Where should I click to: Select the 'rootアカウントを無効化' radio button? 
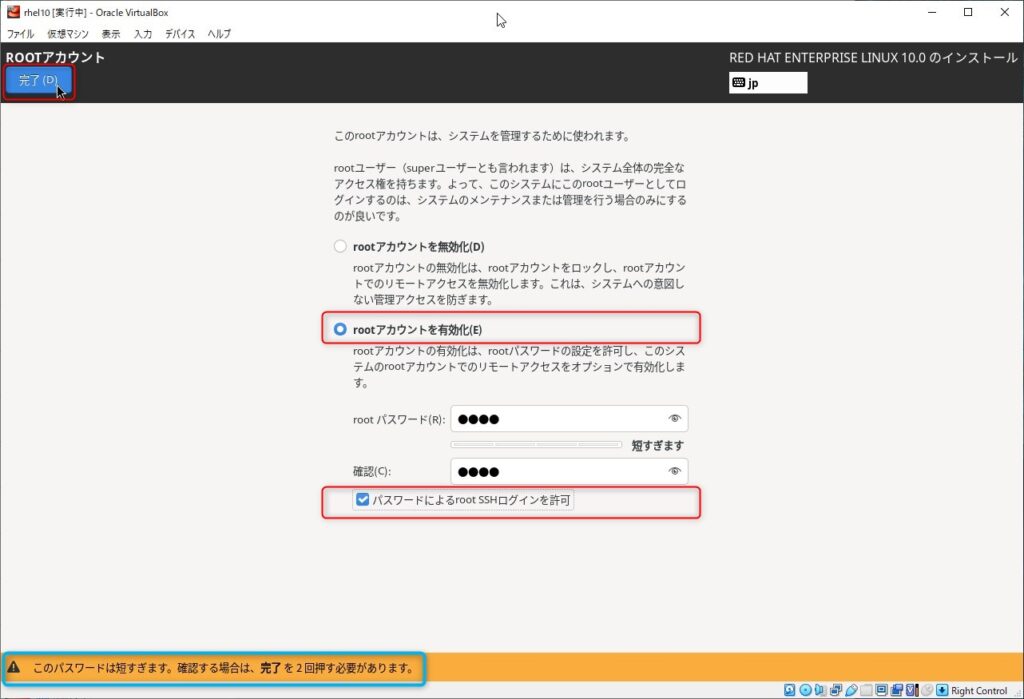(x=341, y=247)
